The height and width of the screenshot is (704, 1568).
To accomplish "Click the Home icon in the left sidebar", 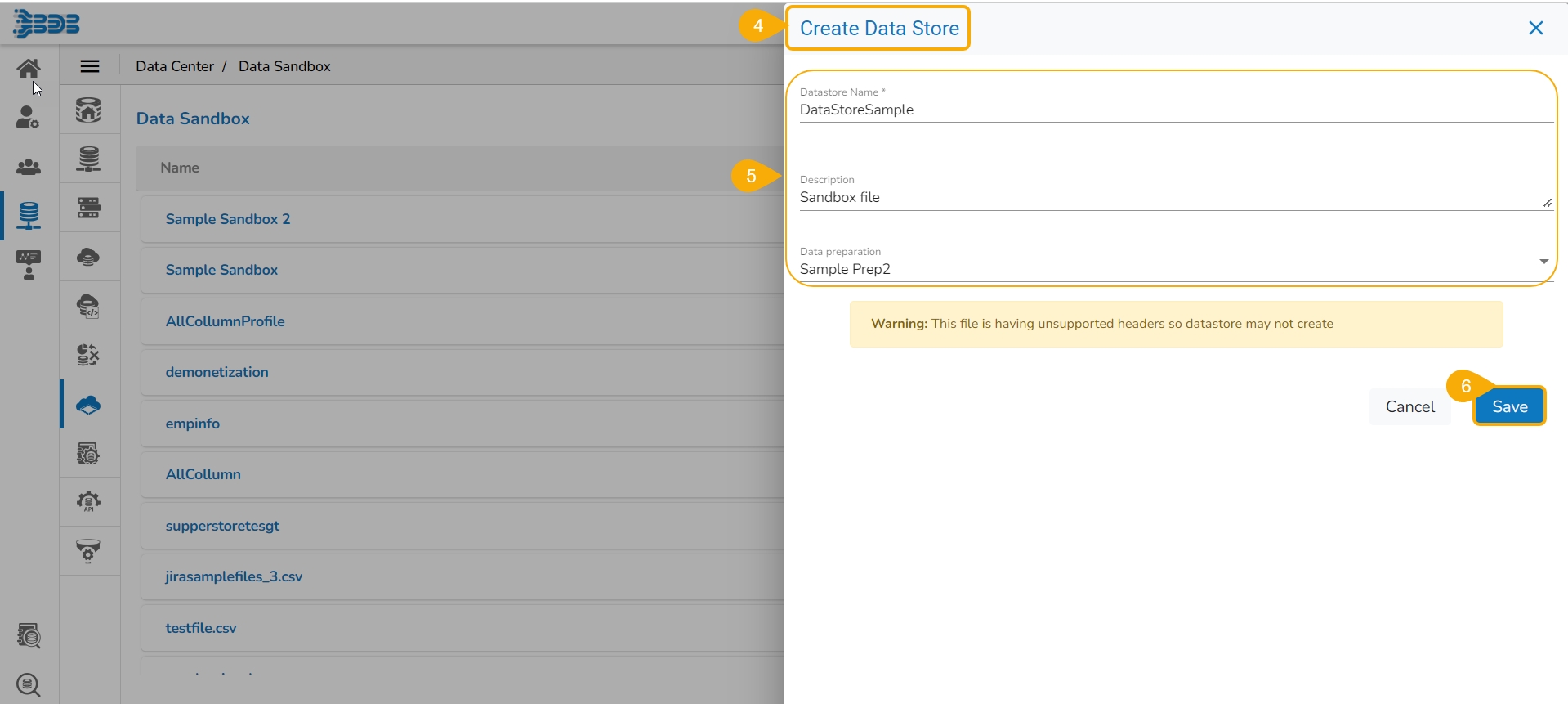I will tap(29, 69).
